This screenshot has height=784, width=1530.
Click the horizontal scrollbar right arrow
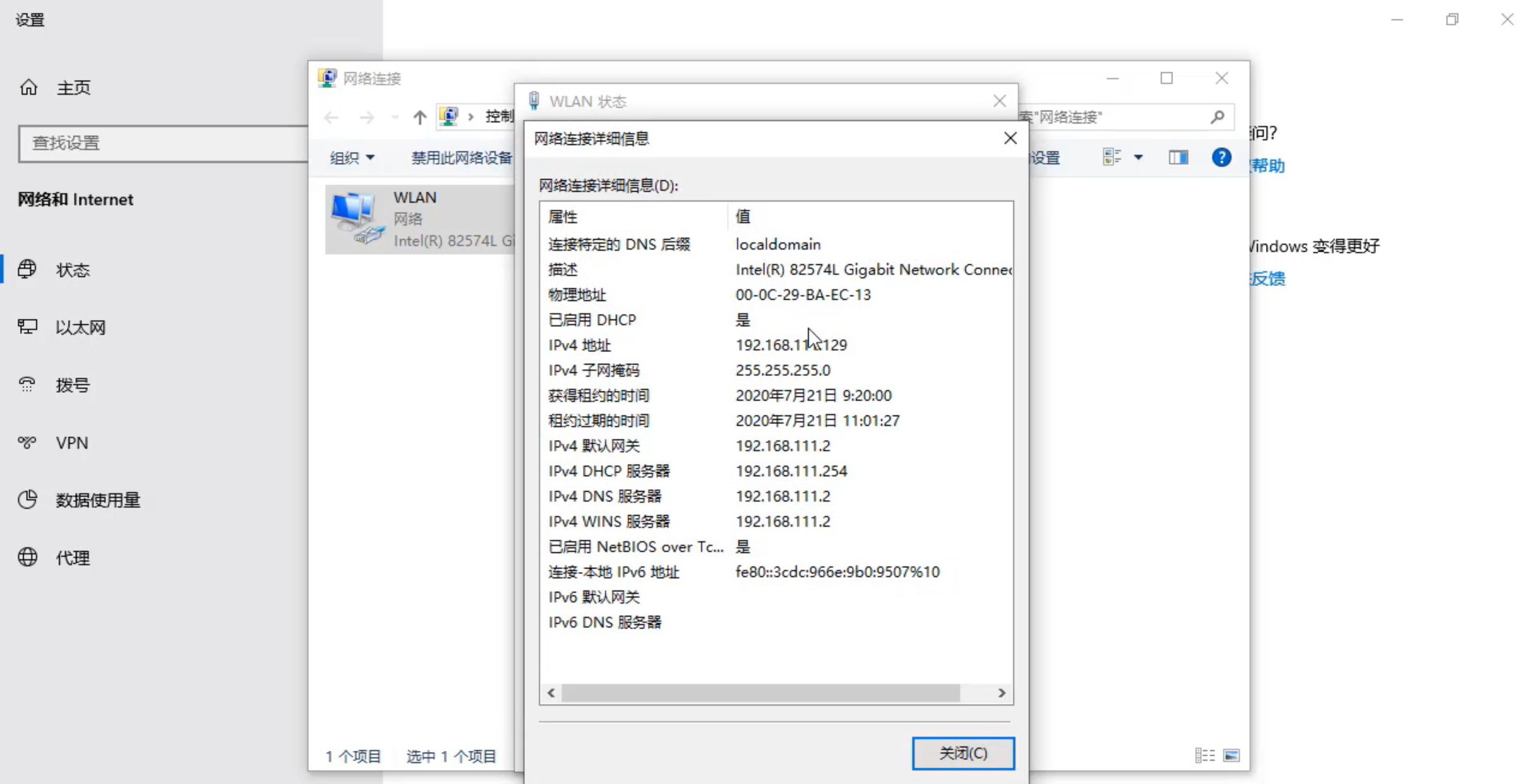coord(1002,693)
